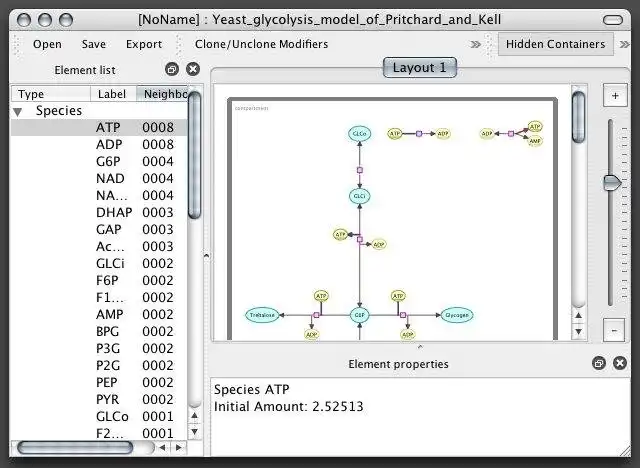Select GAP row in element list

point(99,230)
